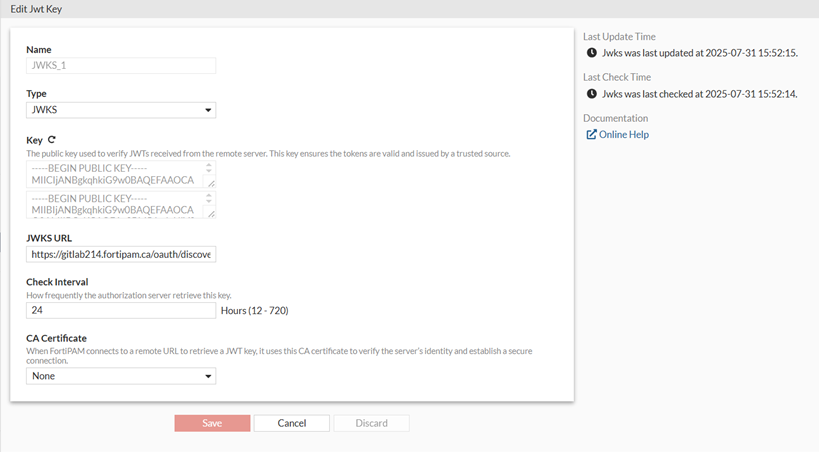The height and width of the screenshot is (452, 819).
Task: Click resize handle of first public key box
Action: 211,184
